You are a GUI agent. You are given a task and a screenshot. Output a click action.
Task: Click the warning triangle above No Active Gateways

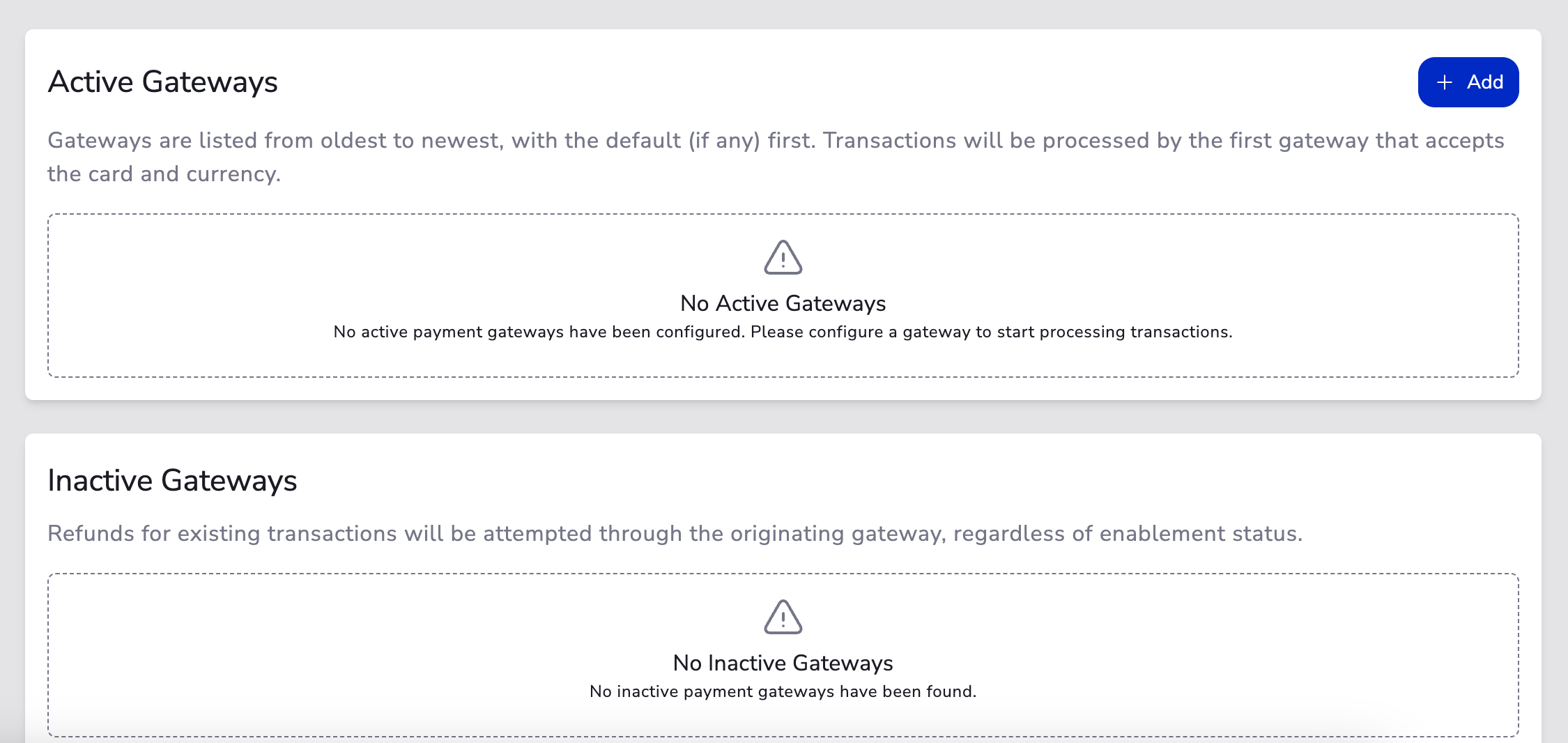tap(783, 257)
